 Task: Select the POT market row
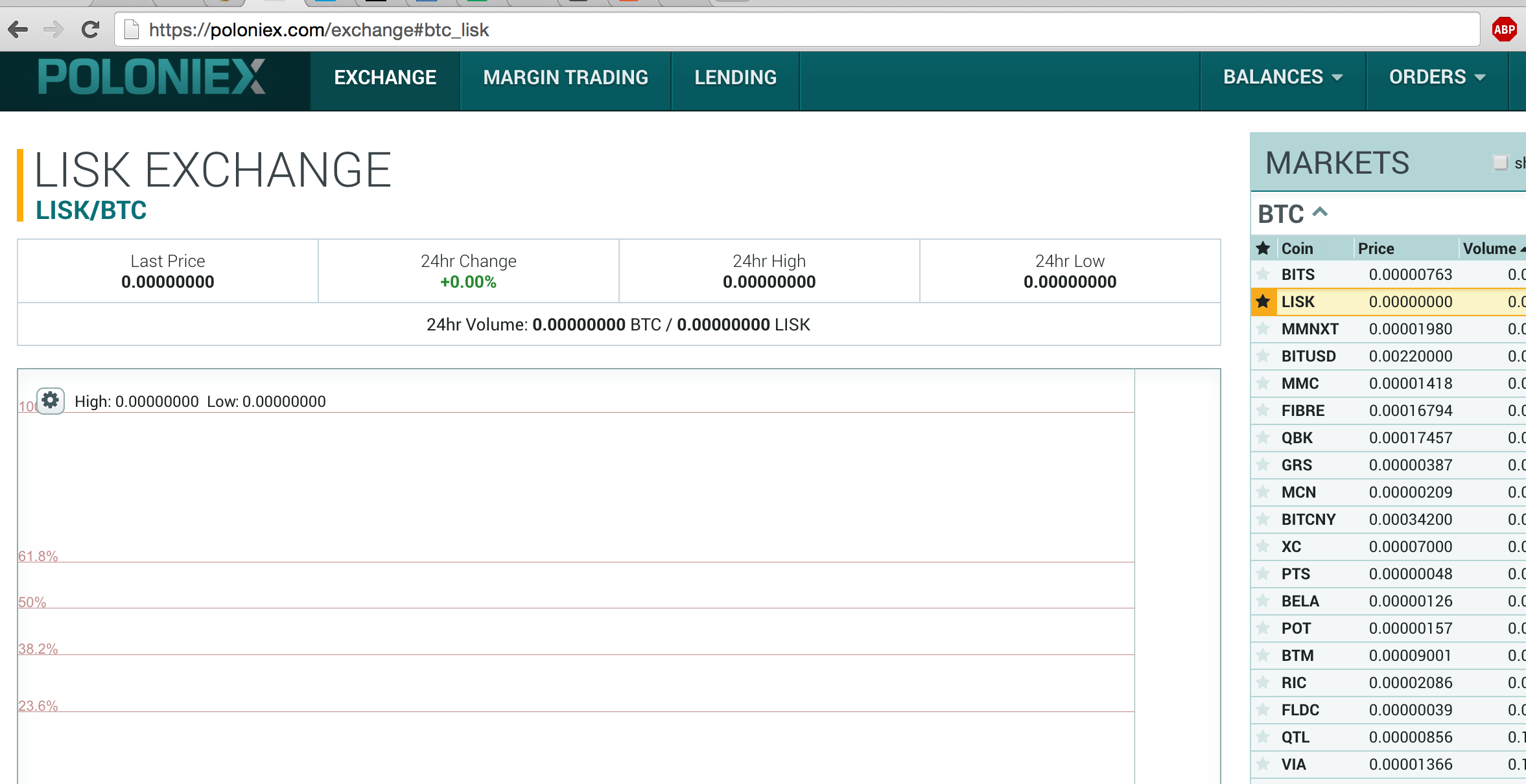1388,628
